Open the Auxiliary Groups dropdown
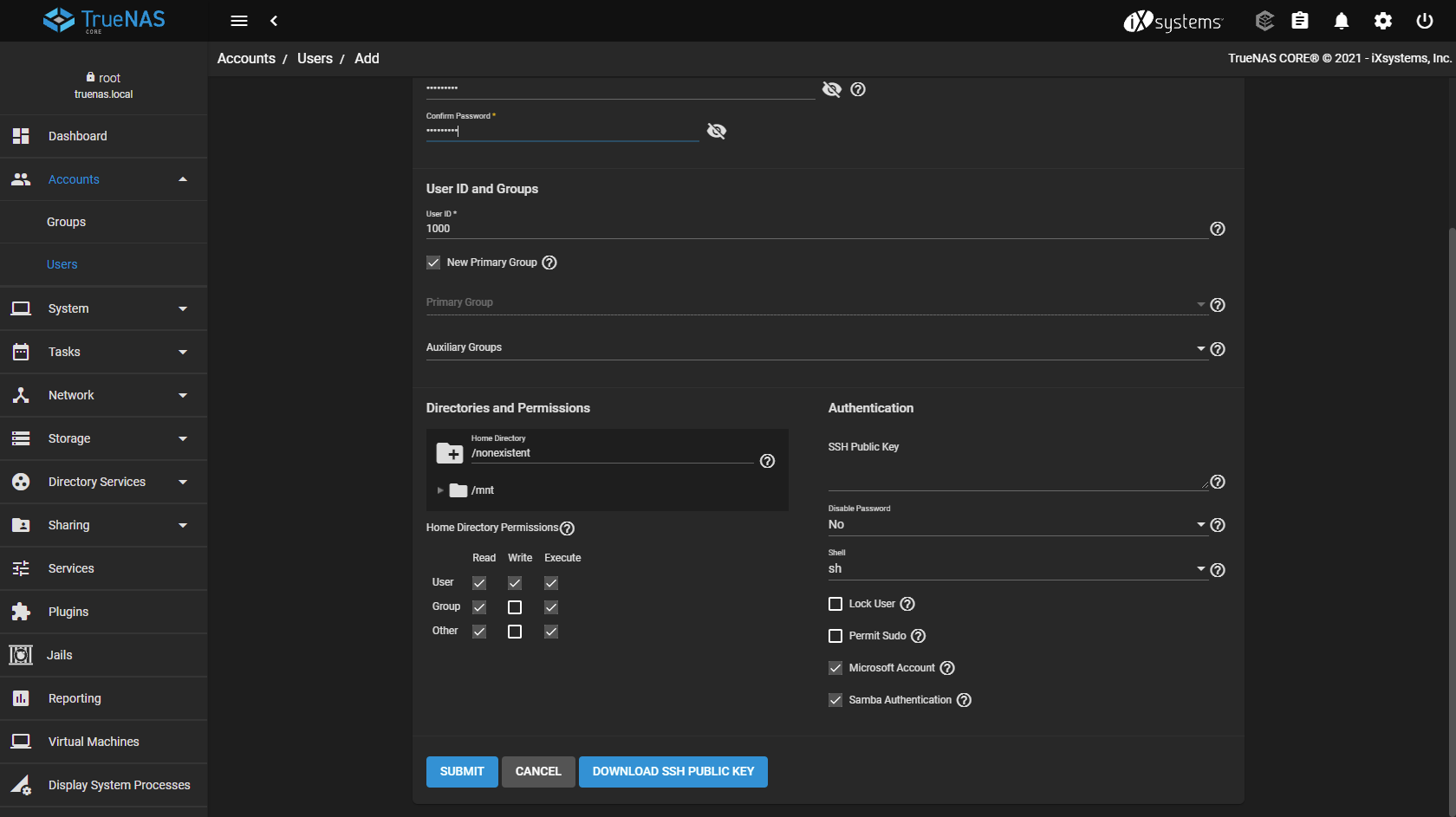The width and height of the screenshot is (1456, 817). (816, 348)
